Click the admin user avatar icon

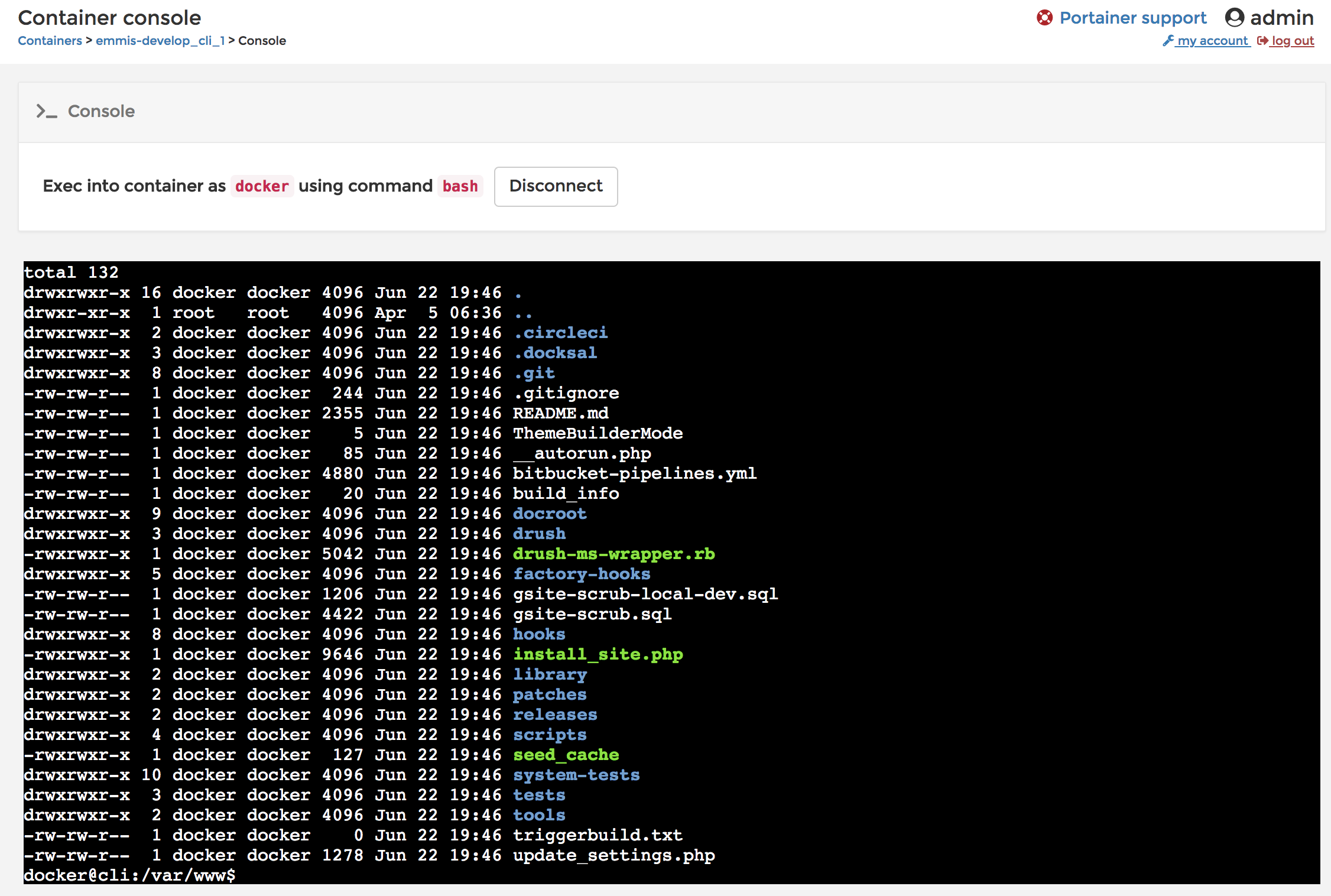click(x=1236, y=17)
